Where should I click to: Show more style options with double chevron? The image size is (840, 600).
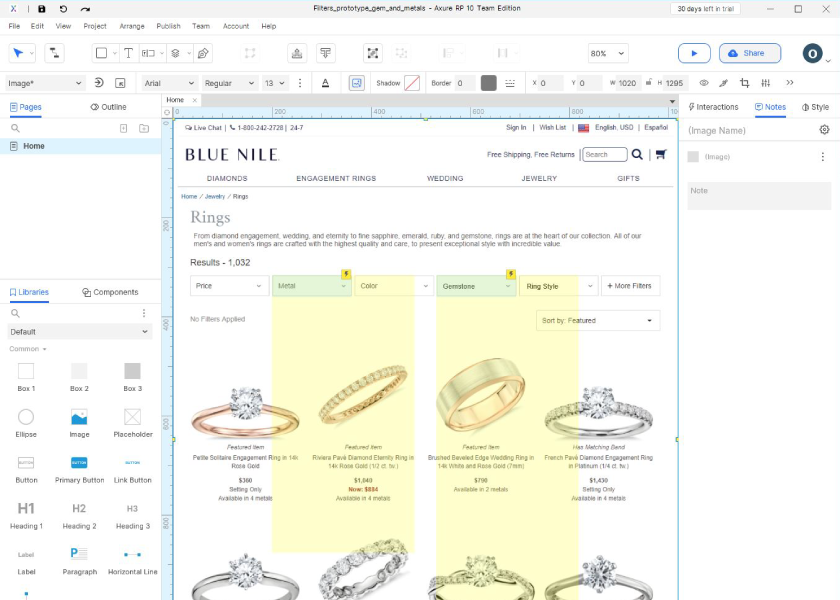(790, 82)
